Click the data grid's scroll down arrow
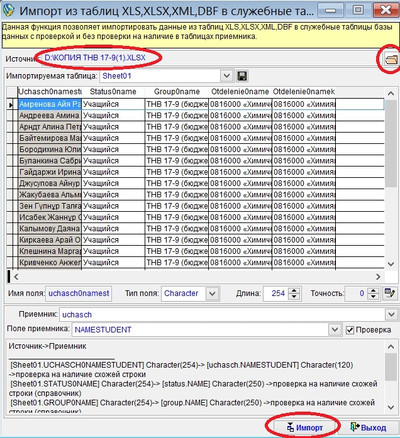 coord(391,264)
